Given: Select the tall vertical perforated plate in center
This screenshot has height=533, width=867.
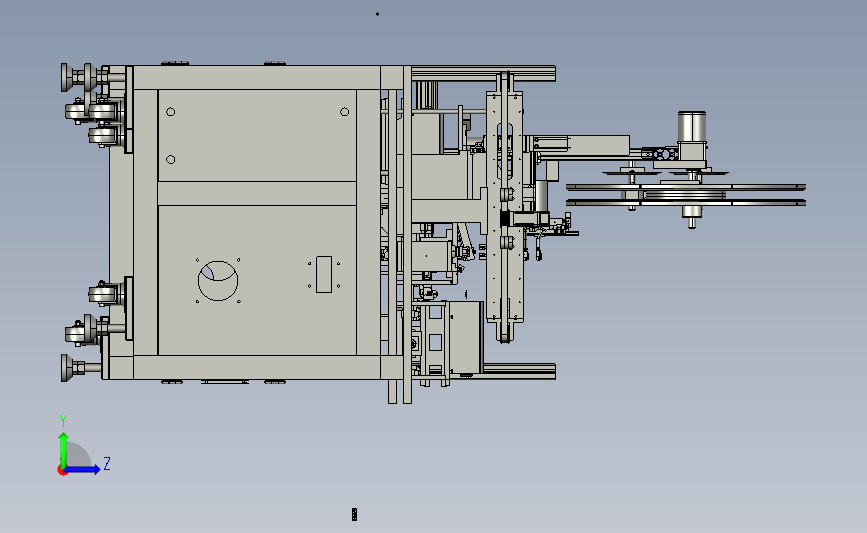Looking at the screenshot, I should point(505,207).
